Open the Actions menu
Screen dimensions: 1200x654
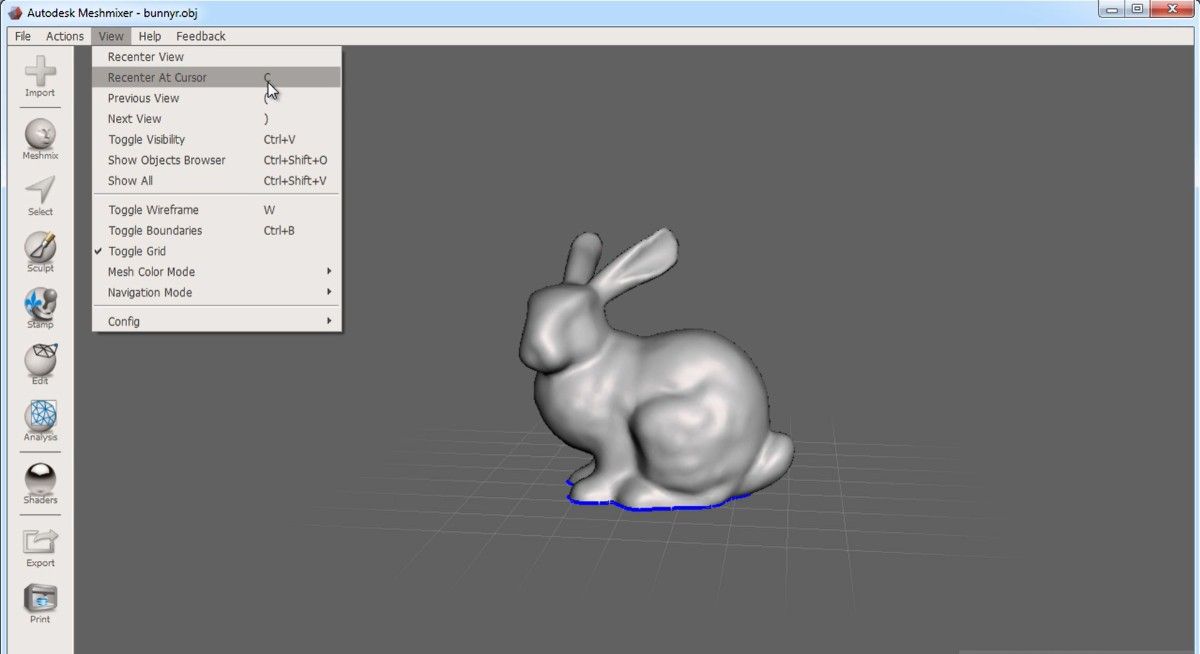click(65, 36)
